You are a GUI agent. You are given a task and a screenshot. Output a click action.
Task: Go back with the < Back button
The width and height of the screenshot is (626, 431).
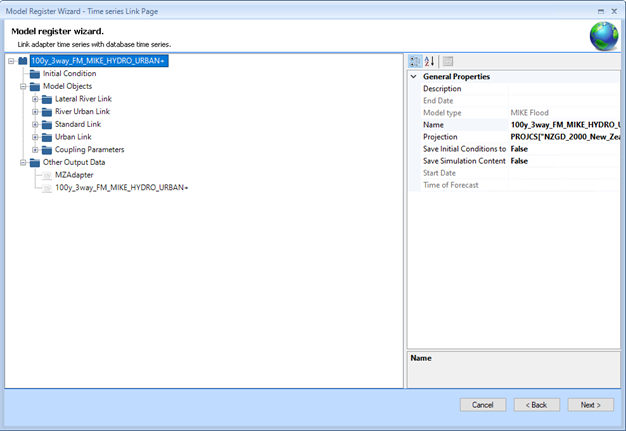[537, 405]
